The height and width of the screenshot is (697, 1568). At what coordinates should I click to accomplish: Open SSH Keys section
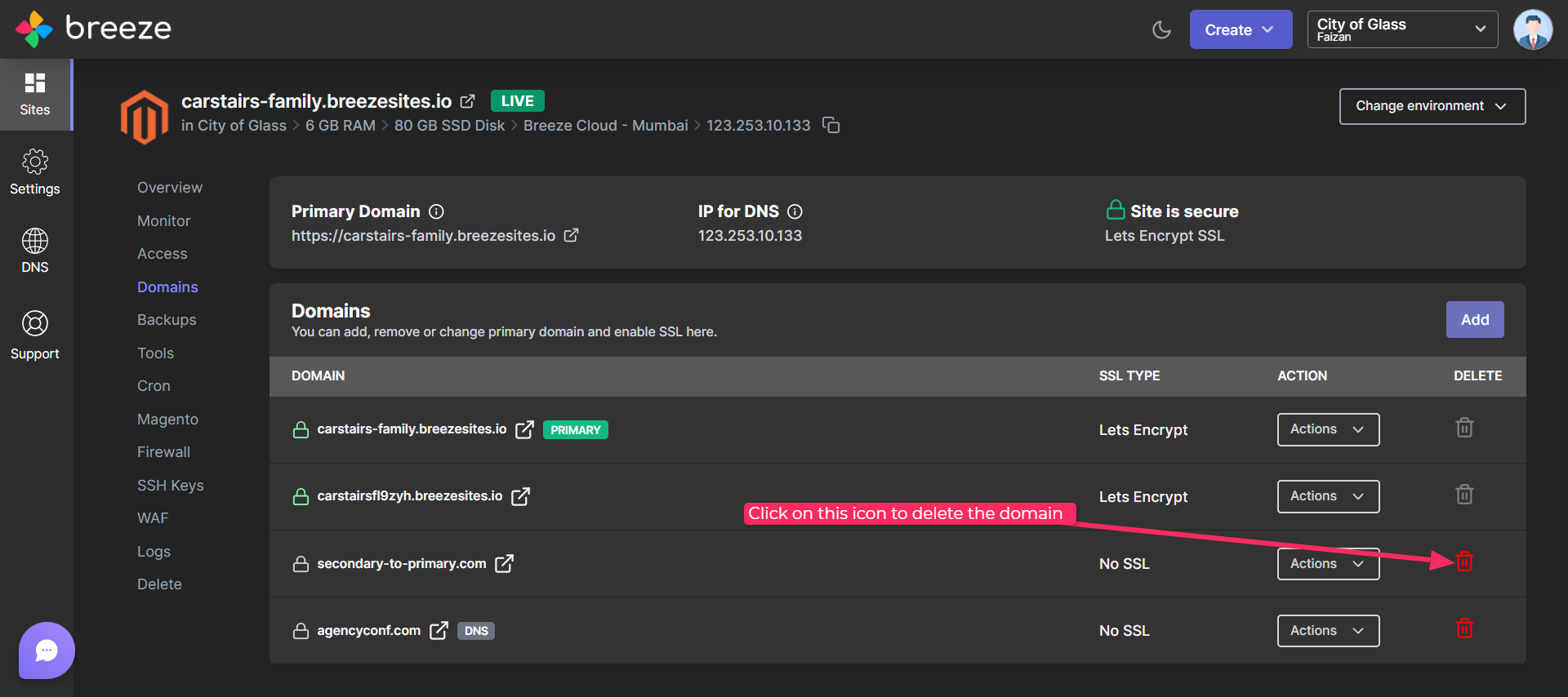171,486
